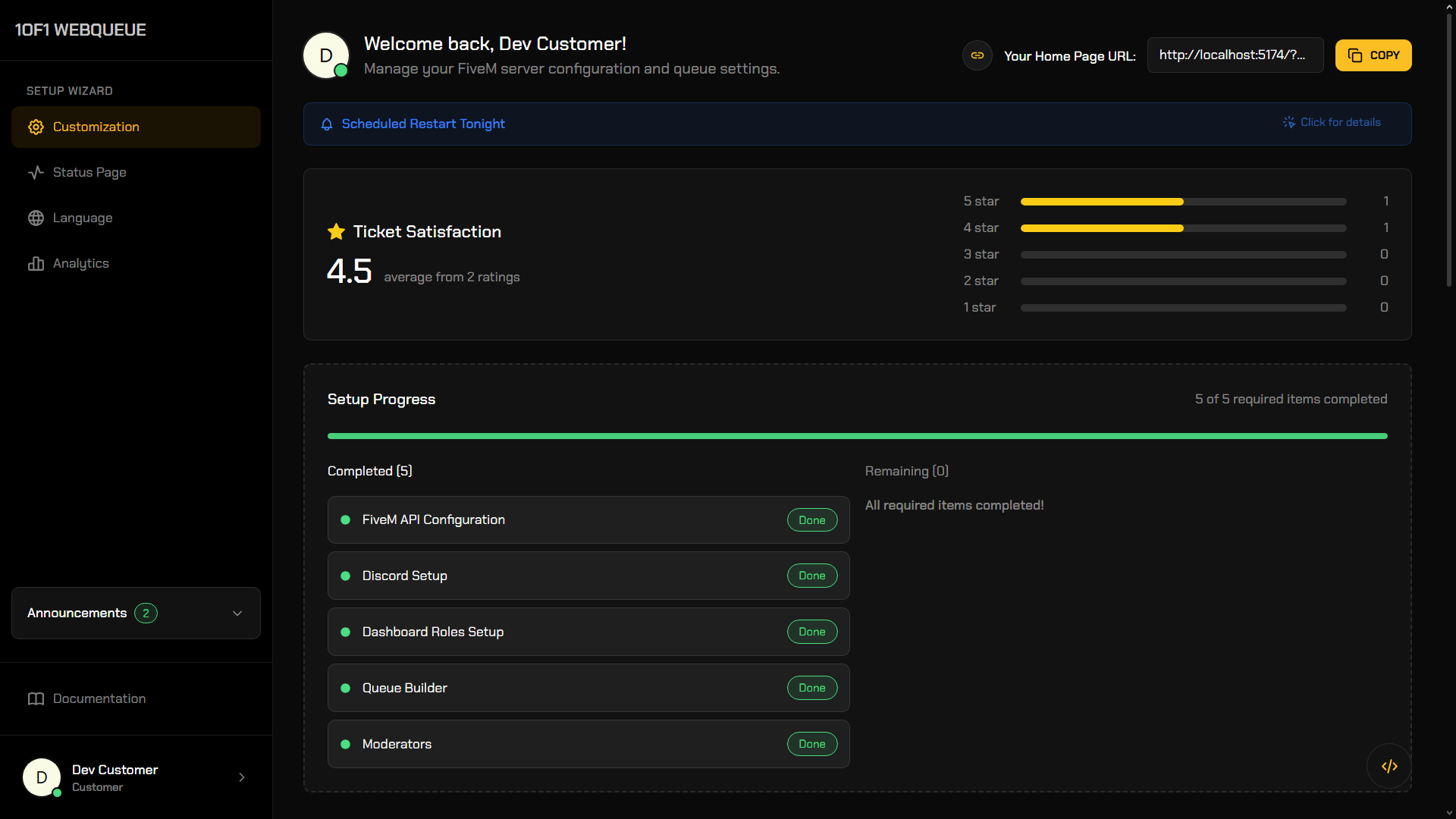The image size is (1456, 819).
Task: Click the link icon beside Home Page URL
Action: click(x=977, y=55)
